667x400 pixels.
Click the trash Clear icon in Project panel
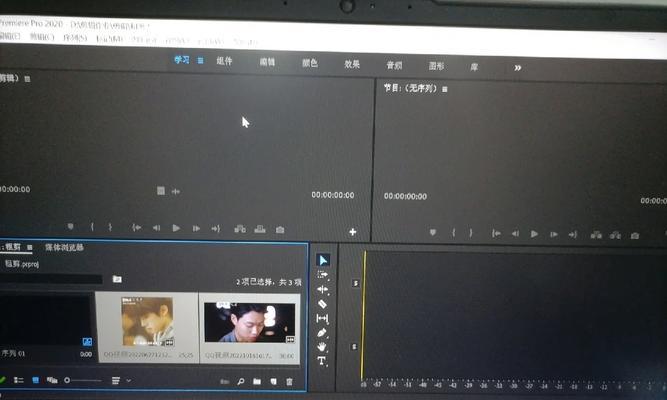(x=289, y=382)
